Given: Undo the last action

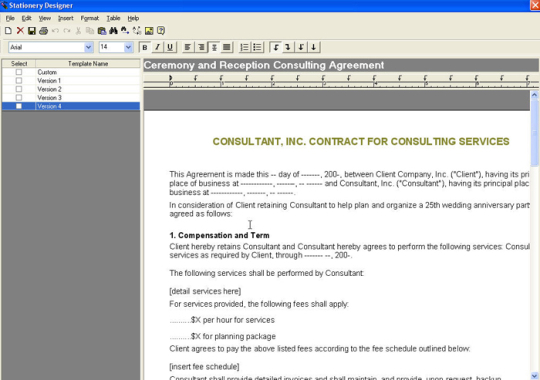Looking at the screenshot, I should pyautogui.click(x=55, y=31).
